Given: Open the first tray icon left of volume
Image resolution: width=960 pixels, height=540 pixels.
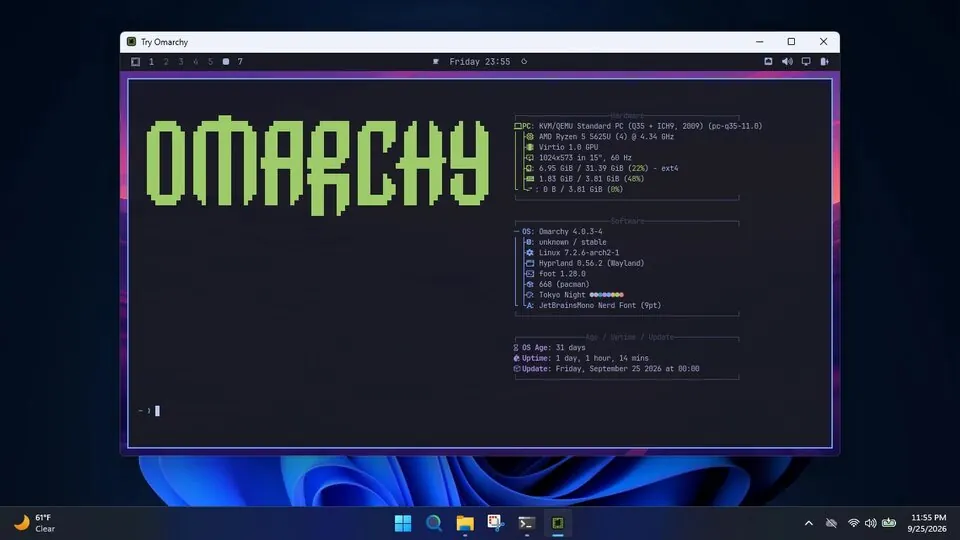Looking at the screenshot, I should coord(768,61).
